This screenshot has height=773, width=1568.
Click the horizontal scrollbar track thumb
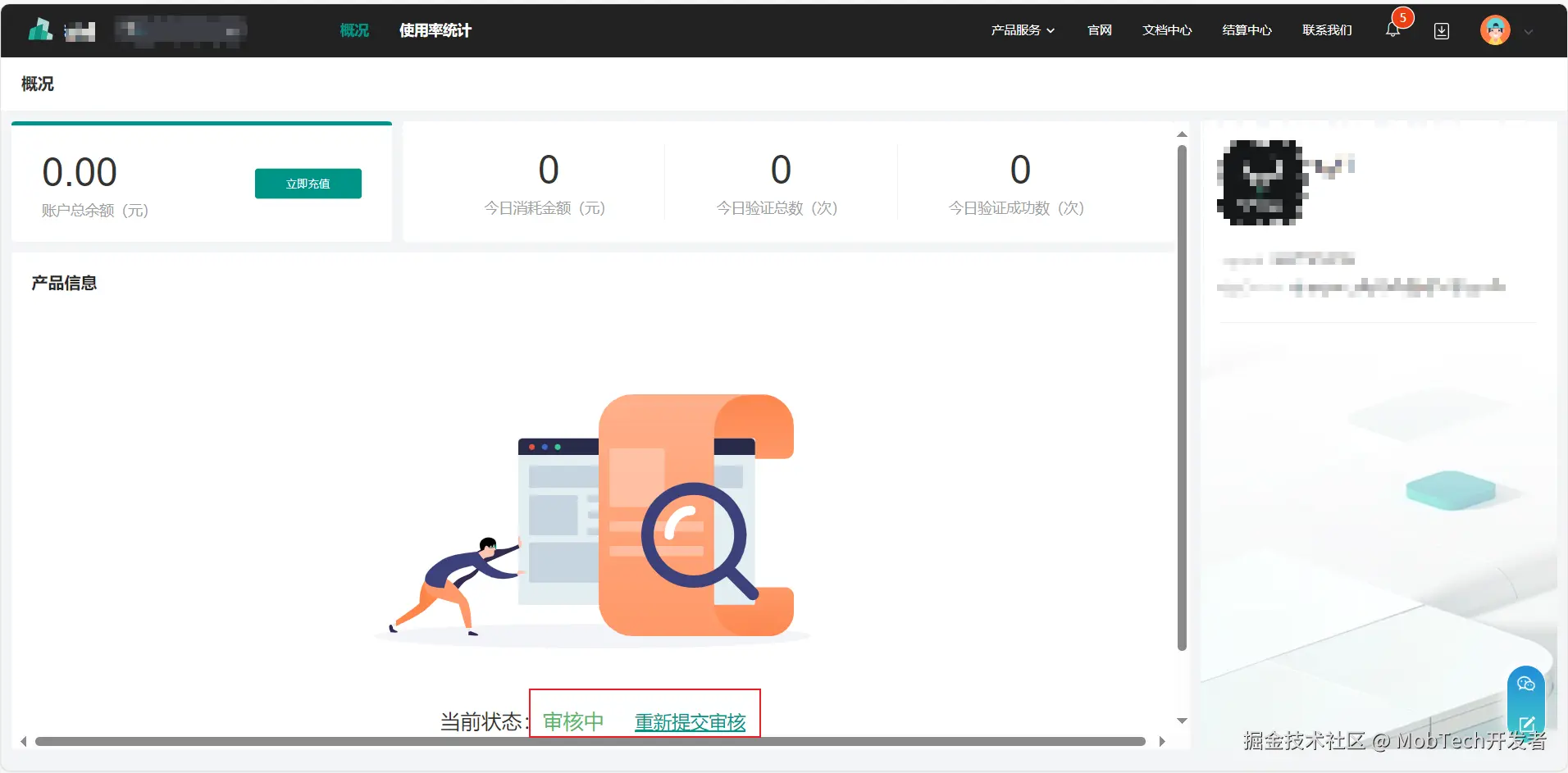coord(590,741)
